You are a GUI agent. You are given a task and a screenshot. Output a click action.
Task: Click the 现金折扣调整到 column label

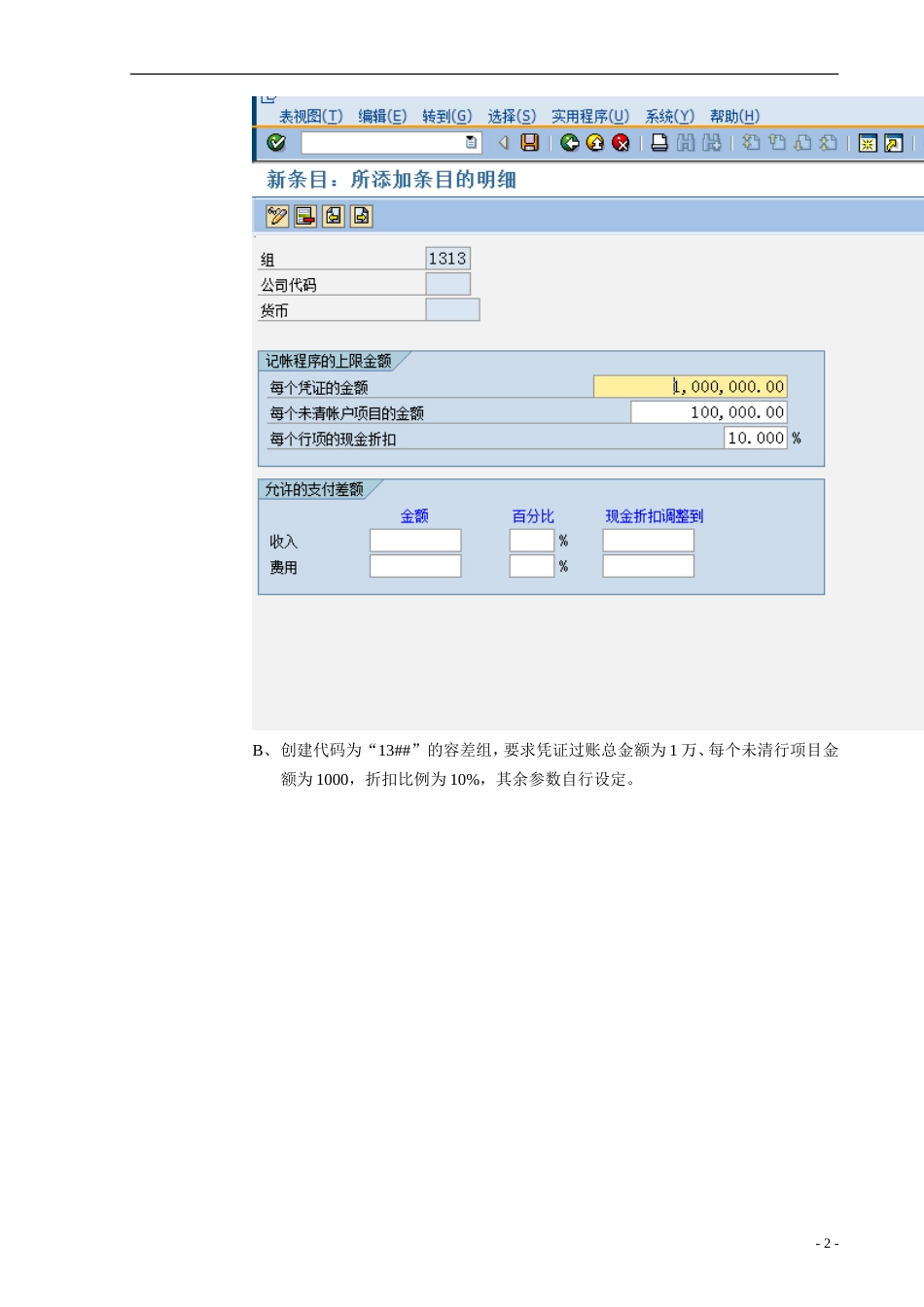point(655,516)
